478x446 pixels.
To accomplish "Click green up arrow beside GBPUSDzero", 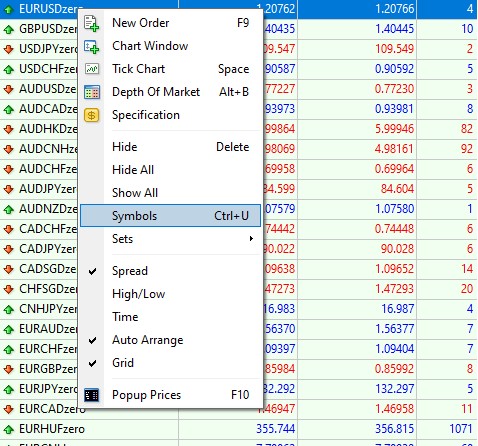I will point(9,29).
